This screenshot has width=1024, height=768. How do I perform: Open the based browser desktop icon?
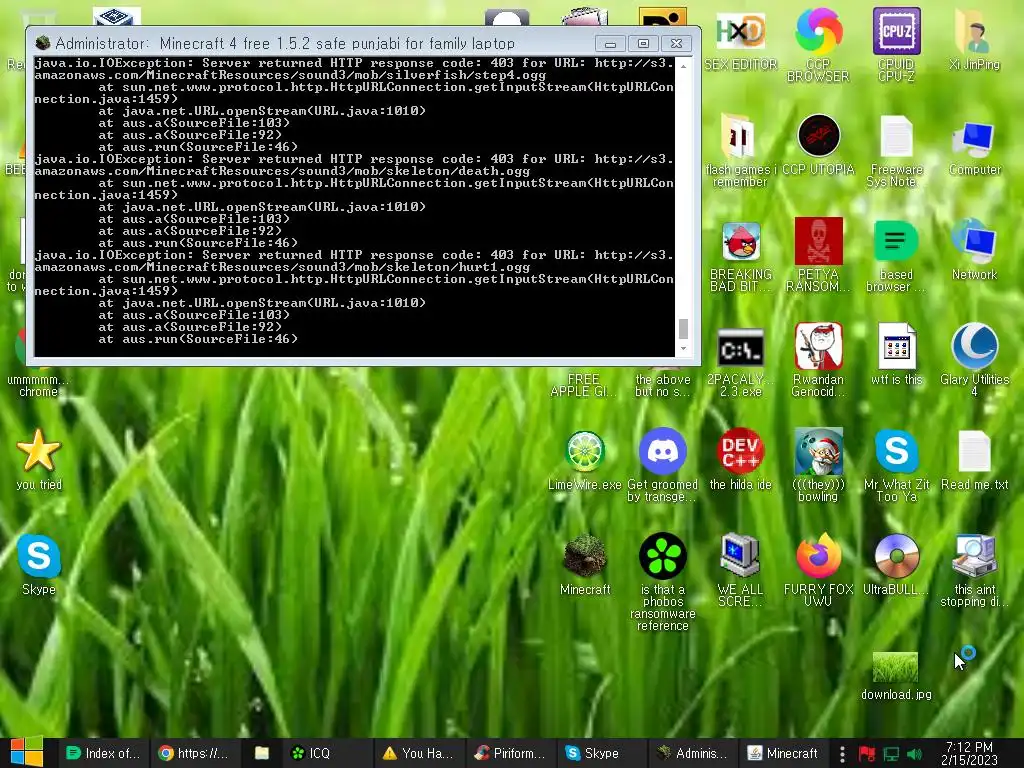[896, 241]
